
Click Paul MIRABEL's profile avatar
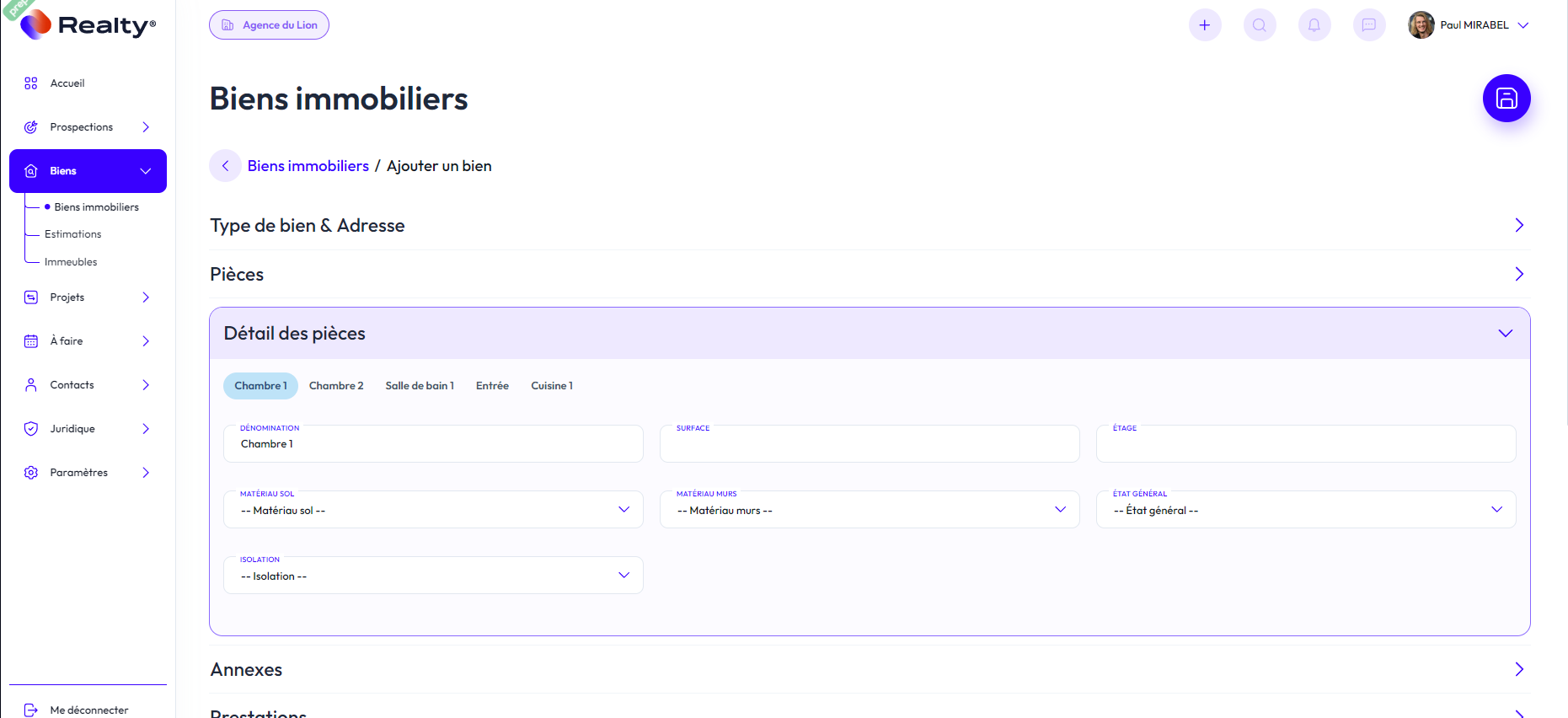1421,25
